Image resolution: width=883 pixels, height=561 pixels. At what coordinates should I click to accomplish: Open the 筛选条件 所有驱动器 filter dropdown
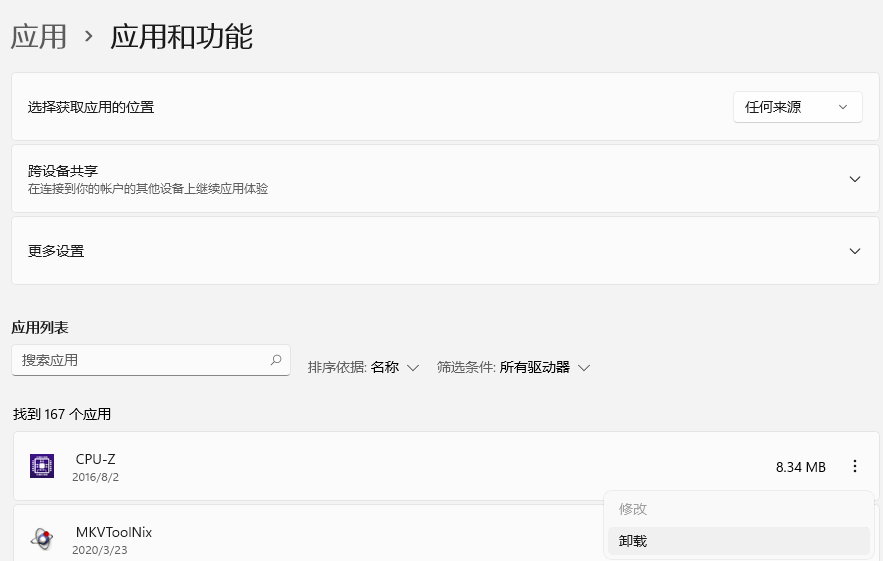[513, 367]
